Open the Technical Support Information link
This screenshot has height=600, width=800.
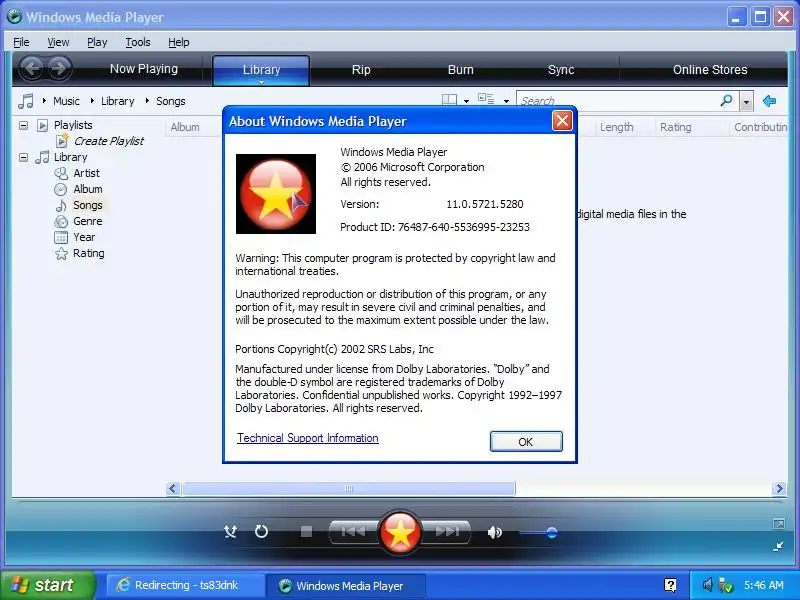[308, 438]
